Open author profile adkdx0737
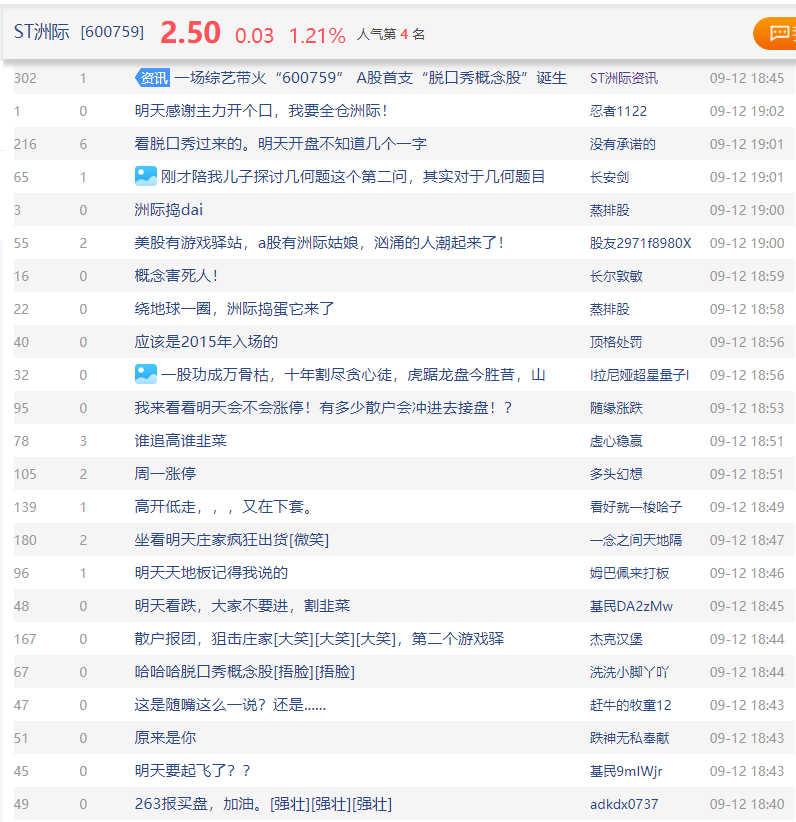The image size is (796, 822). [624, 804]
